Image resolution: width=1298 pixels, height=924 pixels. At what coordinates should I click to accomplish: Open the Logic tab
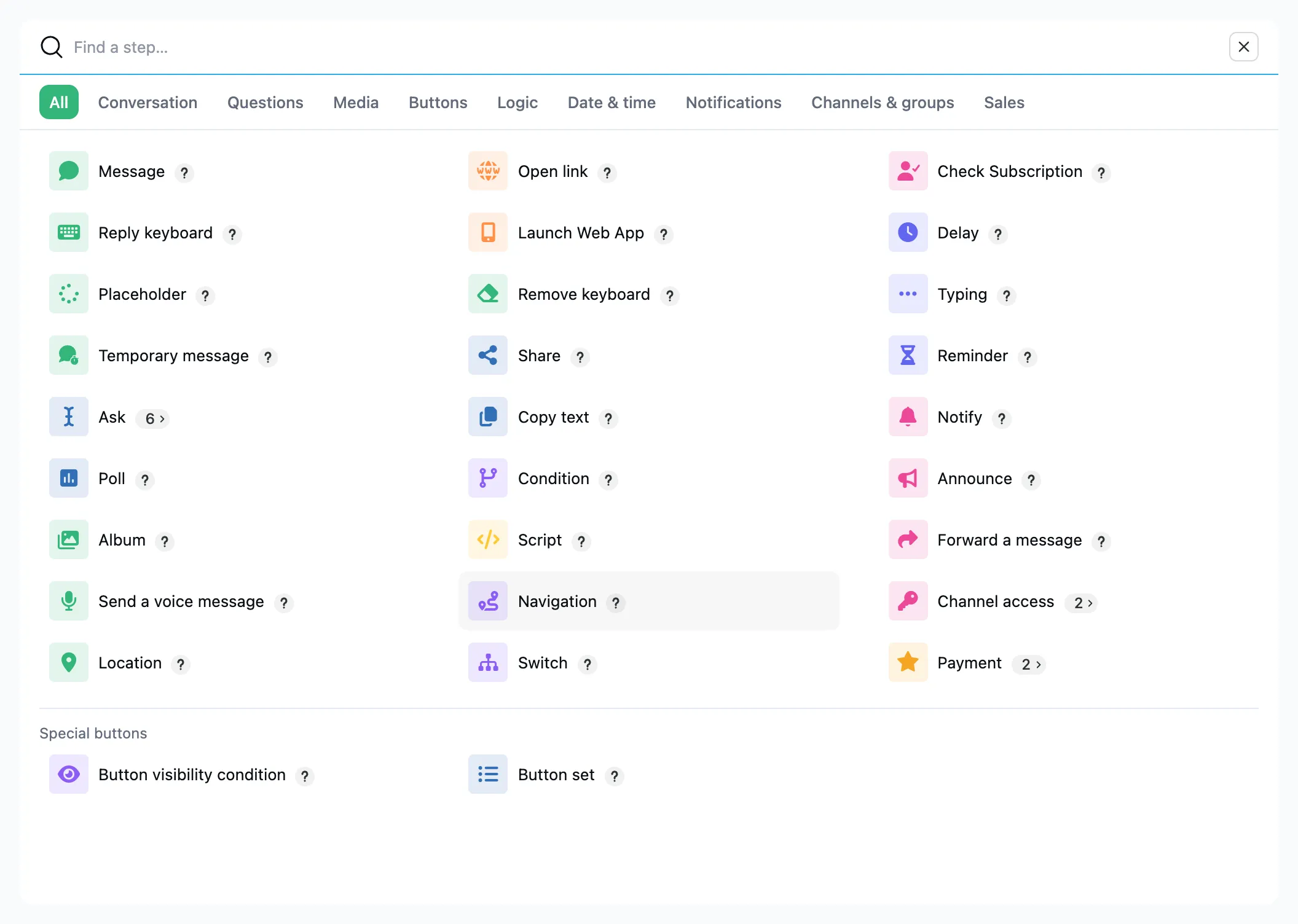(x=517, y=102)
